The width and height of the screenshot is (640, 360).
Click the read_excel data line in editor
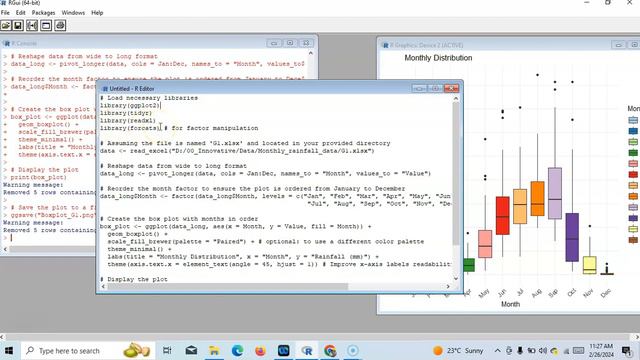(x=237, y=151)
